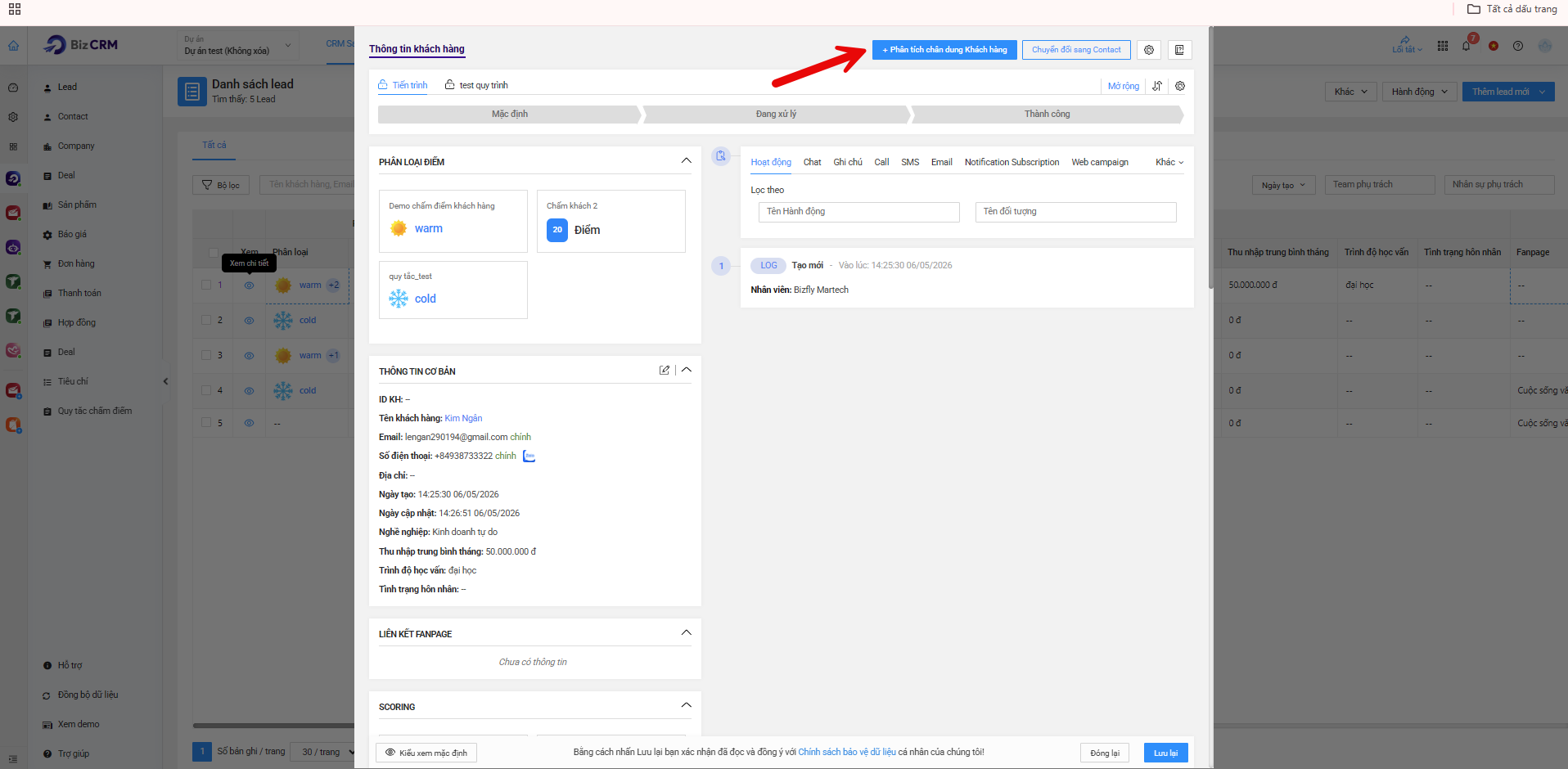Collapse the SCORING section
The image size is (1568, 769).
687,705
